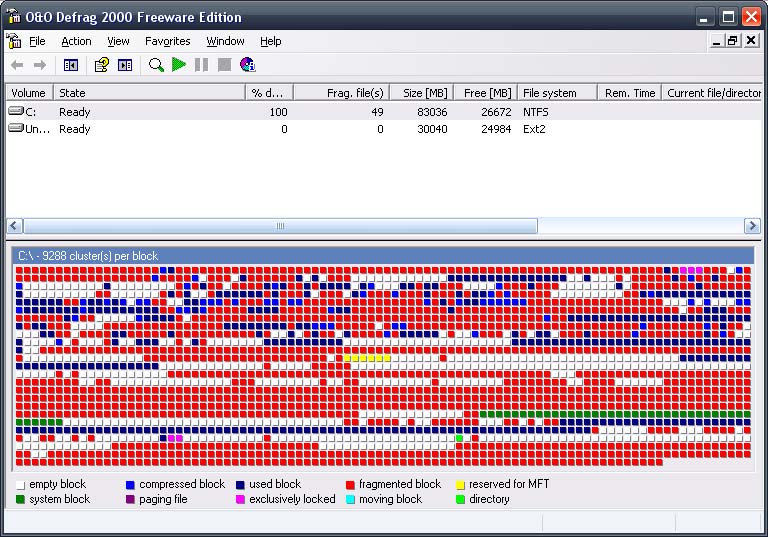Sort by the Size [MB] column header
The width and height of the screenshot is (768, 537).
click(421, 93)
